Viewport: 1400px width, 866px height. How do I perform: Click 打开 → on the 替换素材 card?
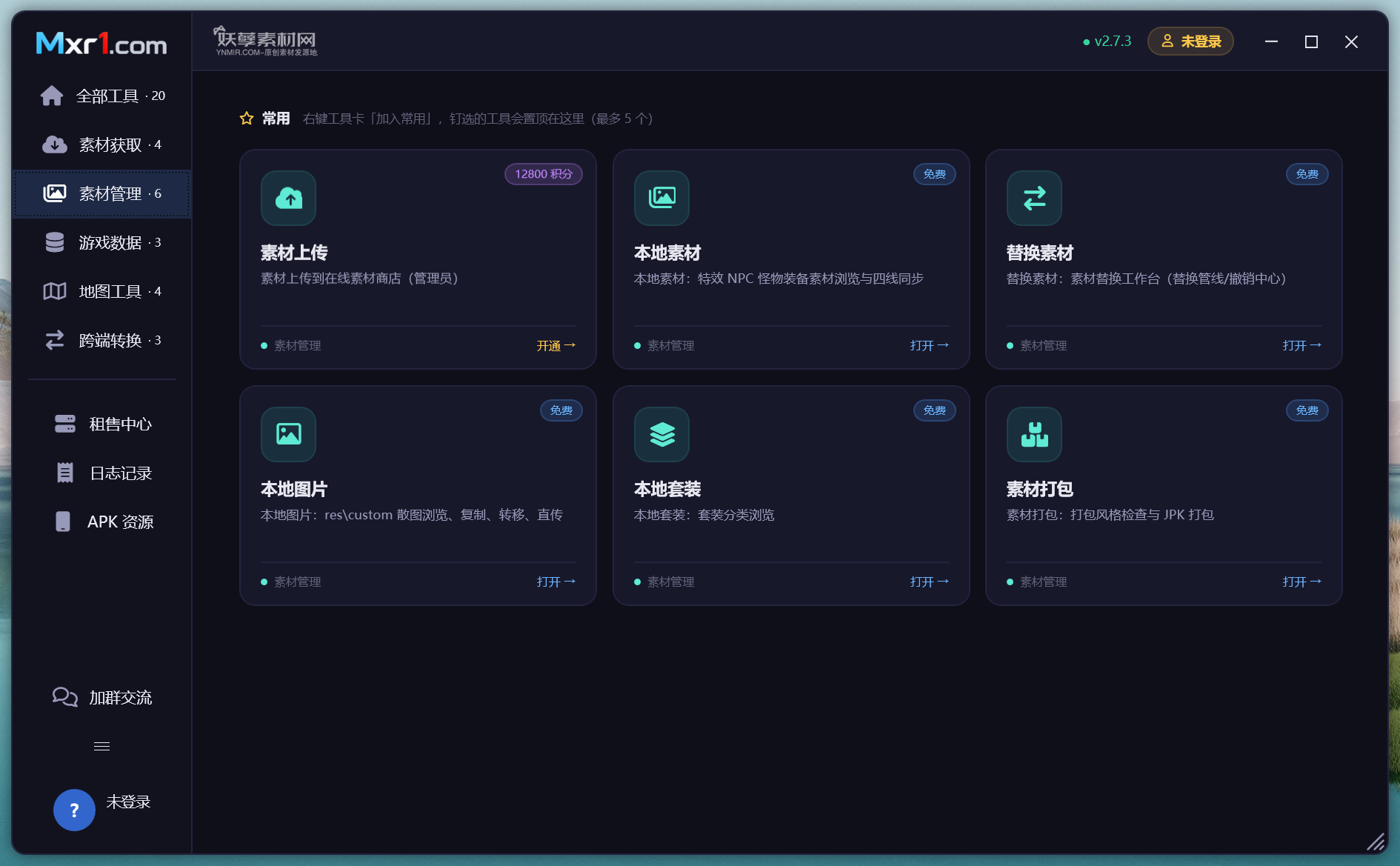1301,346
